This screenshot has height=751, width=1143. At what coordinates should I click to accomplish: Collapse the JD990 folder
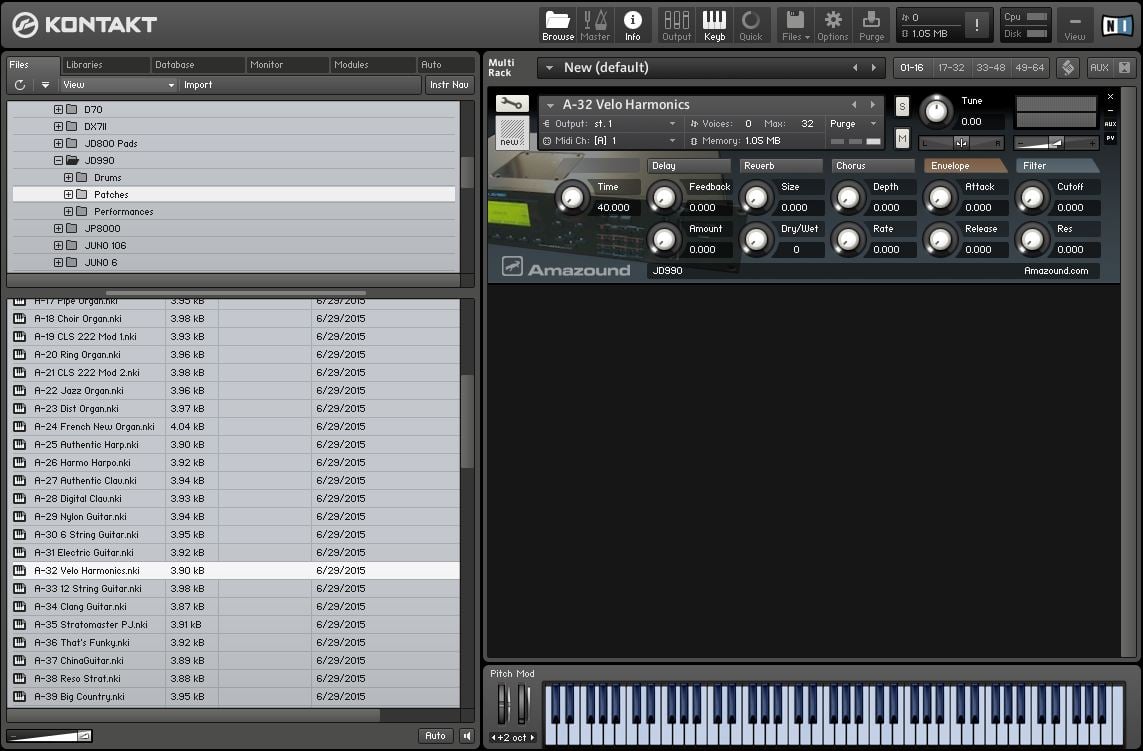58,160
